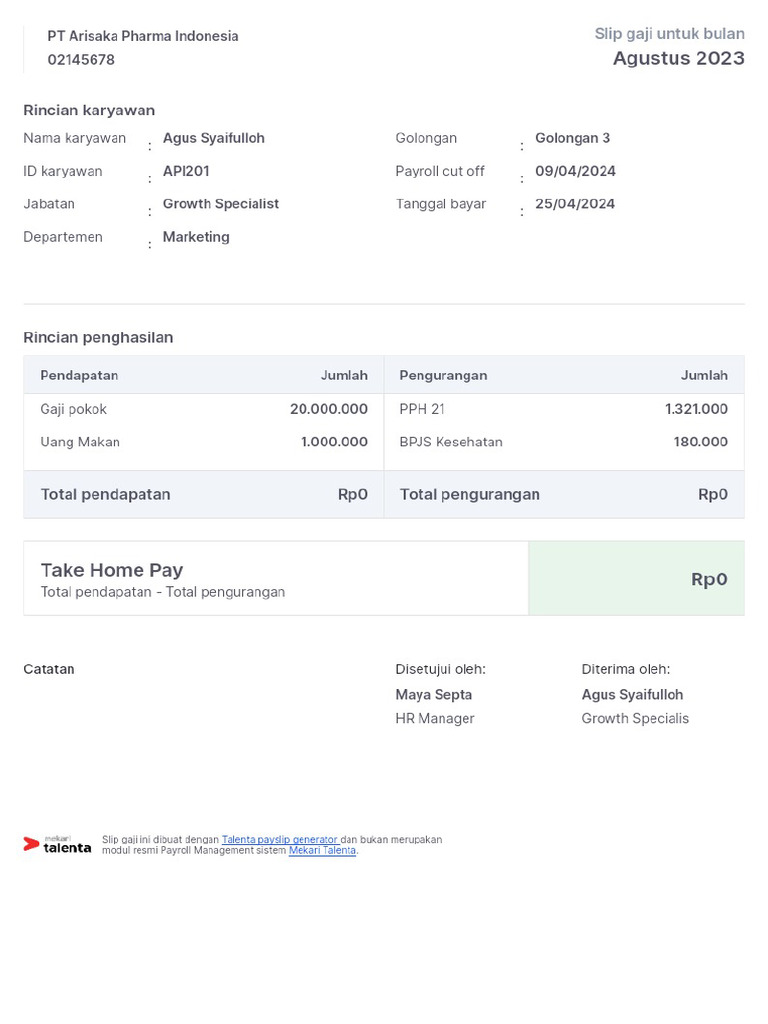
Task: Open the Talenta payslip generator link
Action: 279,840
